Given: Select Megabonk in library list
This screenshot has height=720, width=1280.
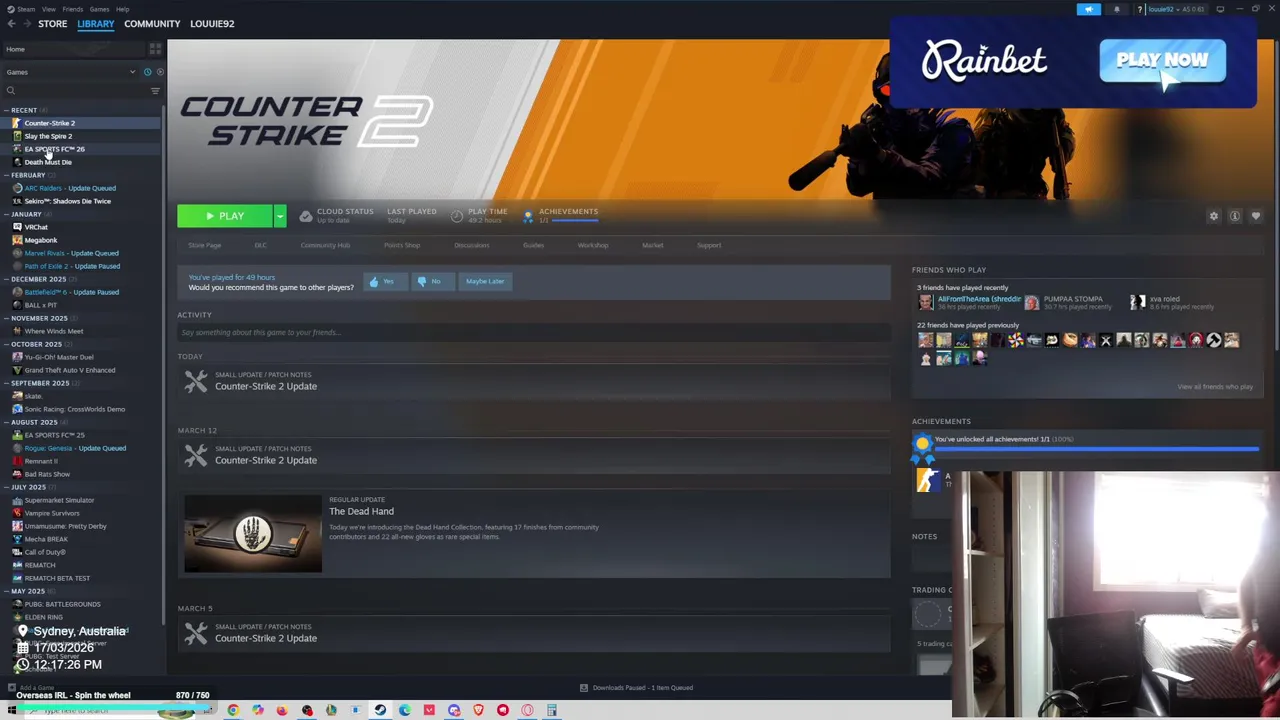Looking at the screenshot, I should coord(80,240).
